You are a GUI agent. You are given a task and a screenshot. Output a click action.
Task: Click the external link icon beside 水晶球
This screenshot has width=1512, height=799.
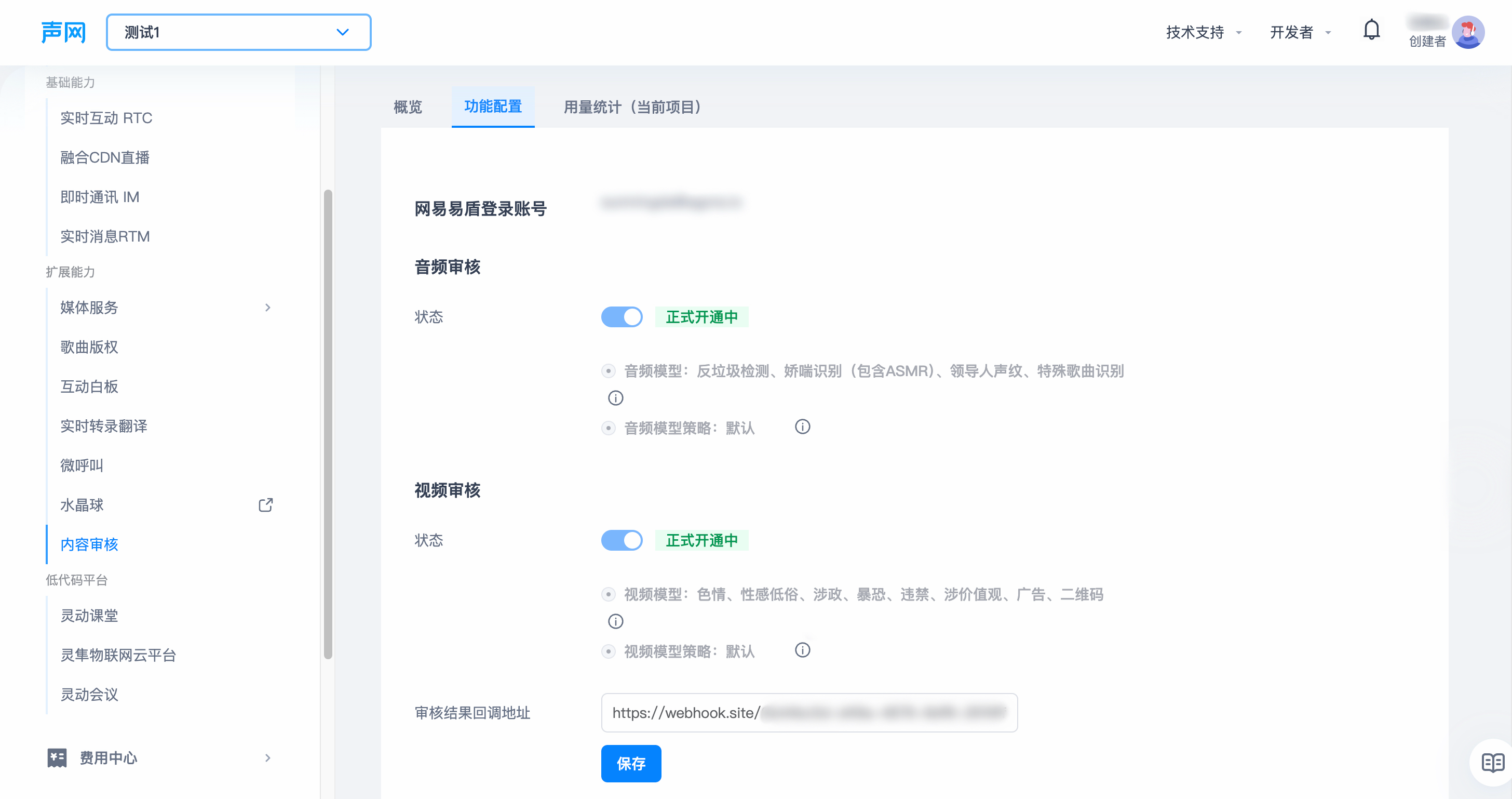(x=266, y=504)
